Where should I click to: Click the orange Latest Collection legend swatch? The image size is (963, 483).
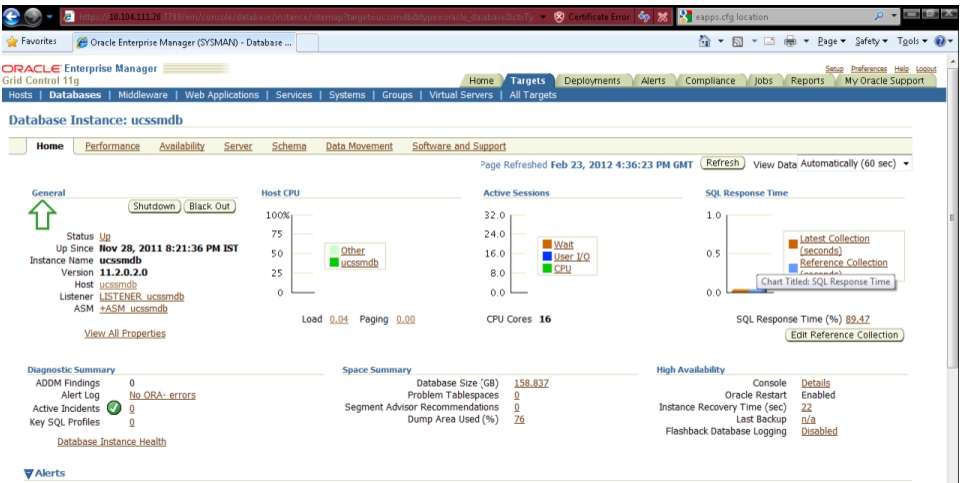point(793,244)
